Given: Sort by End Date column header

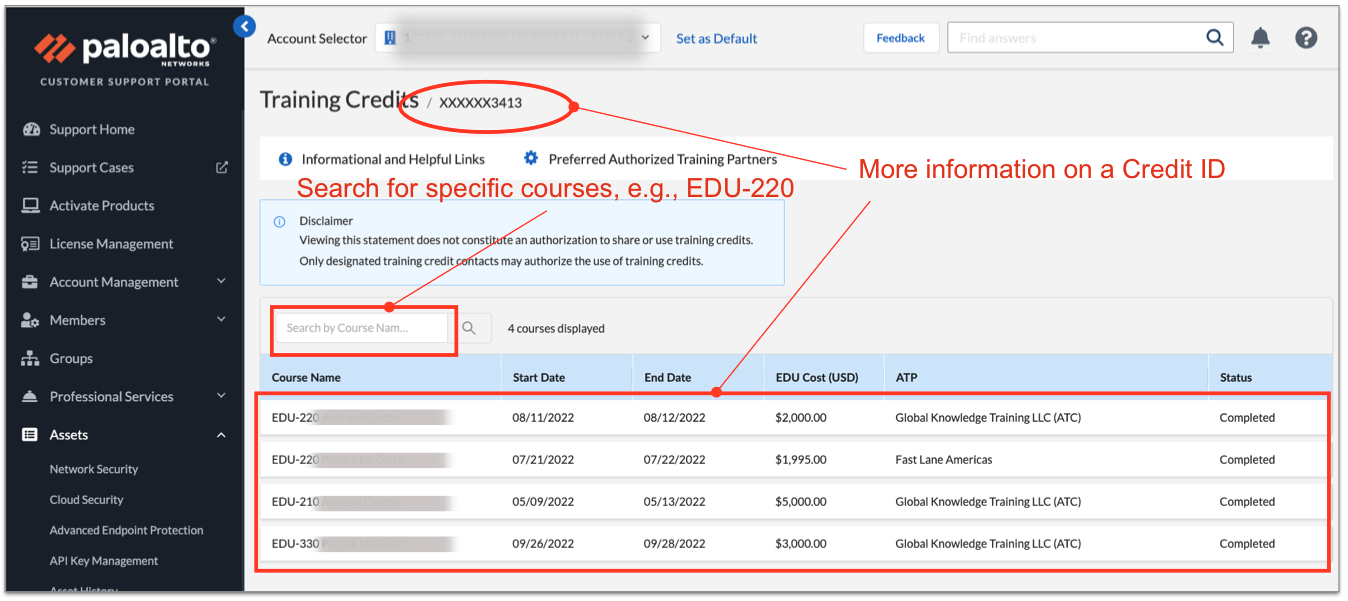Looking at the screenshot, I should [667, 378].
